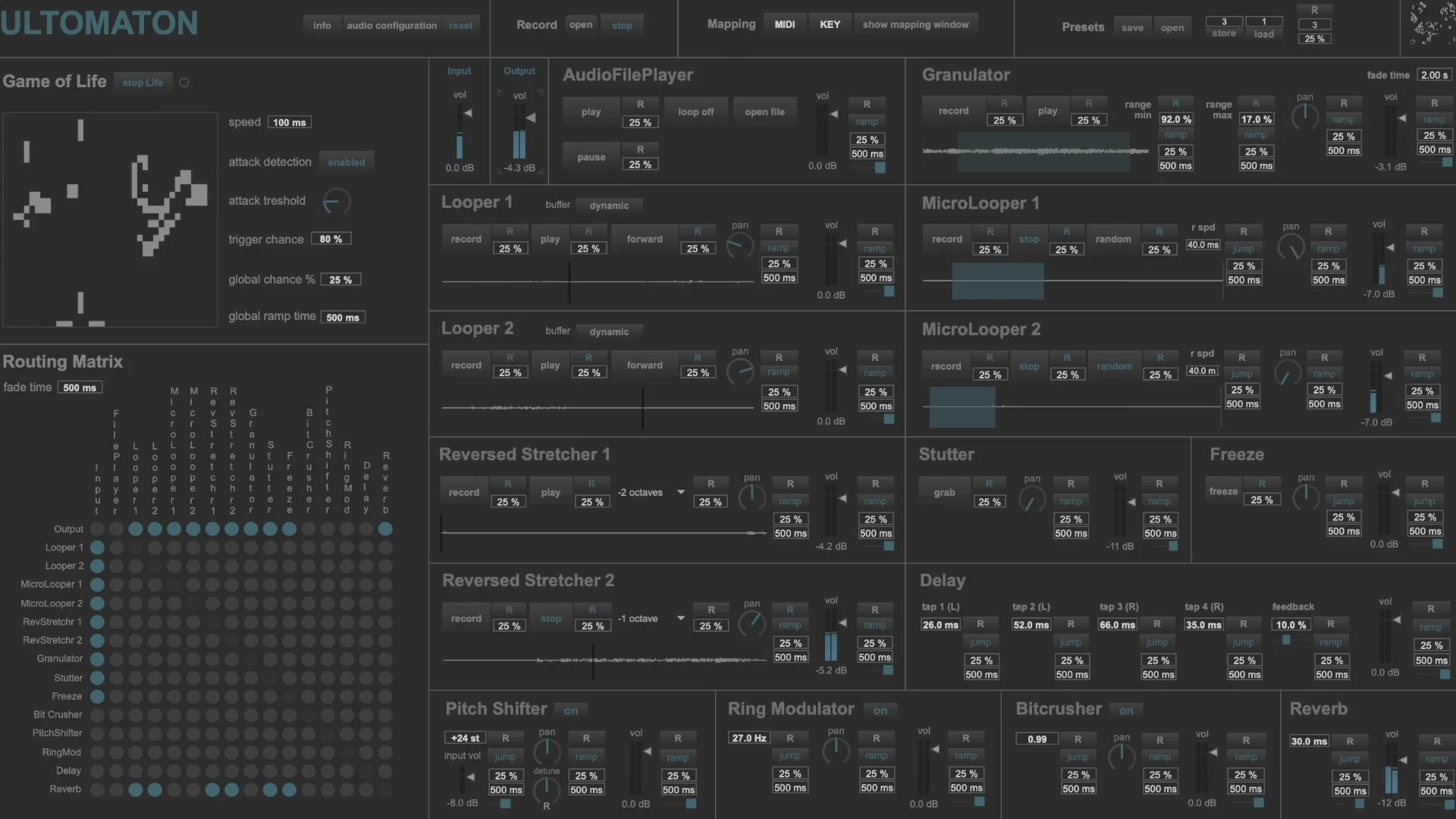Click the Stutter pan knob
This screenshot has height=819, width=1456.
1031,498
